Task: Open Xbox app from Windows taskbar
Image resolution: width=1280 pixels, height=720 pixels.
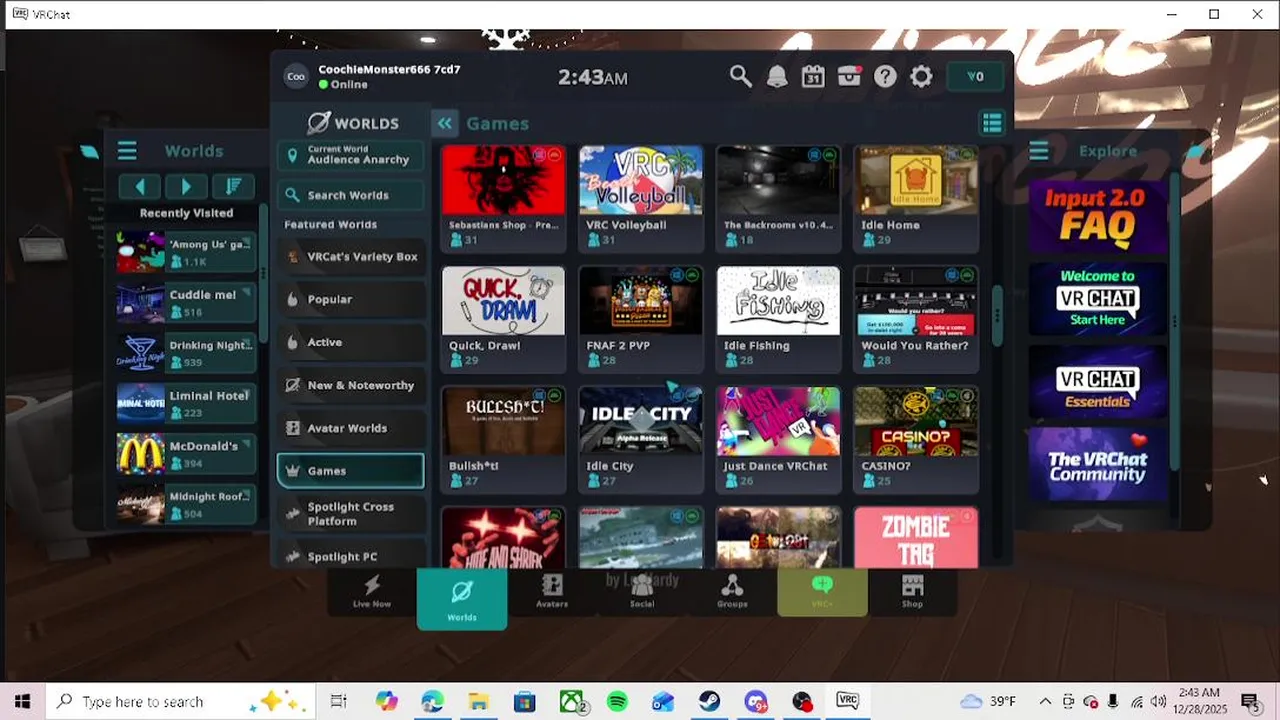Action: (x=572, y=702)
